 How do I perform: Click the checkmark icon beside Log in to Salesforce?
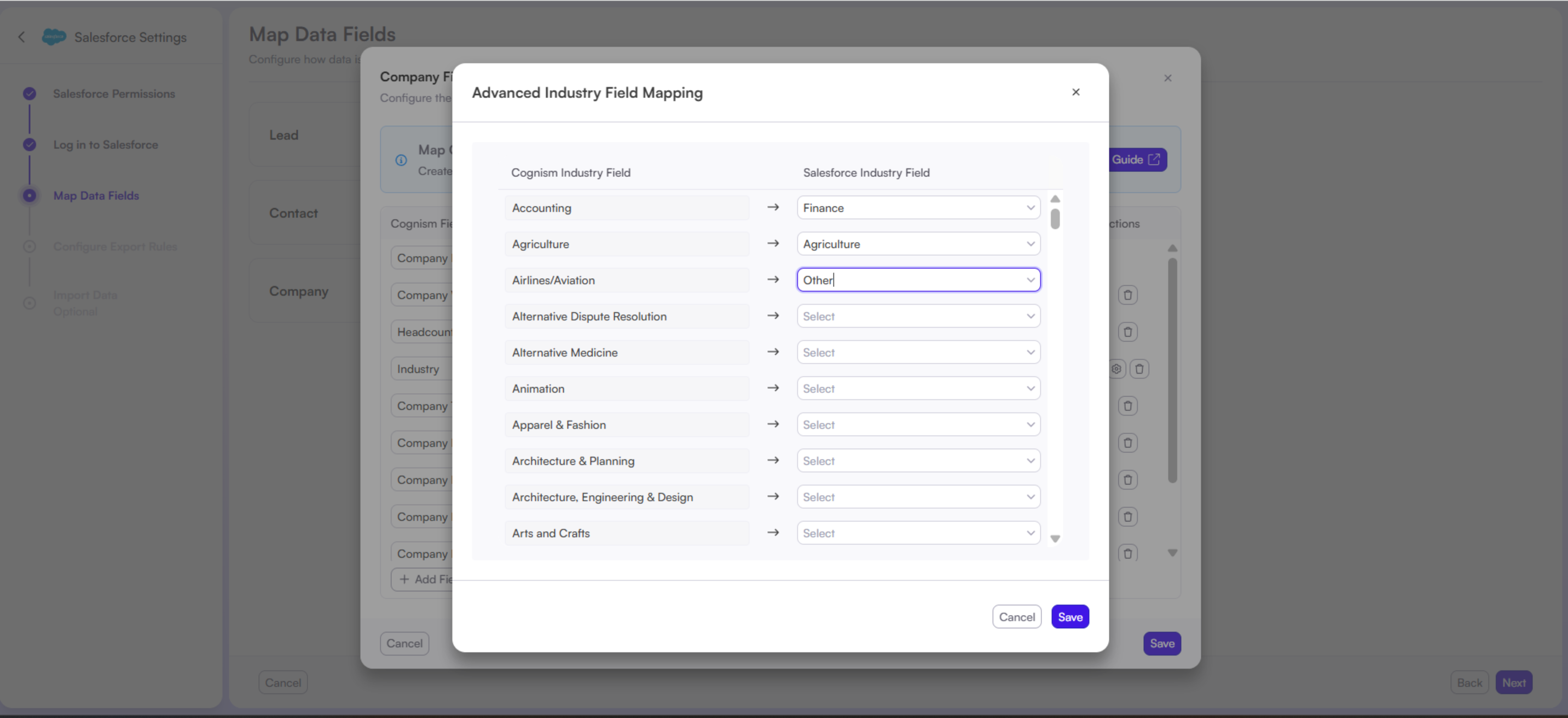28,145
